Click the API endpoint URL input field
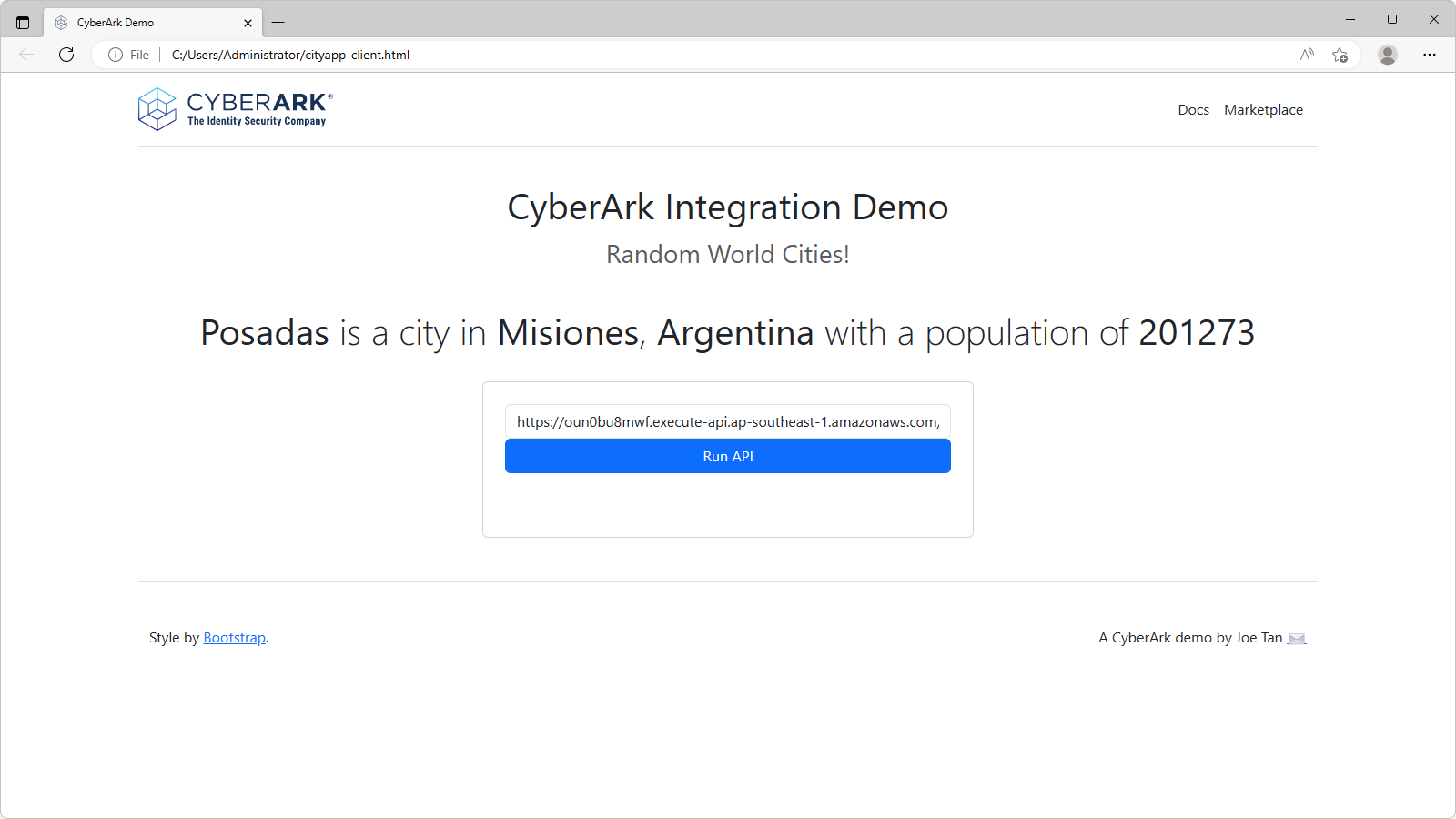Viewport: 1456px width, 819px height. pyautogui.click(x=727, y=421)
